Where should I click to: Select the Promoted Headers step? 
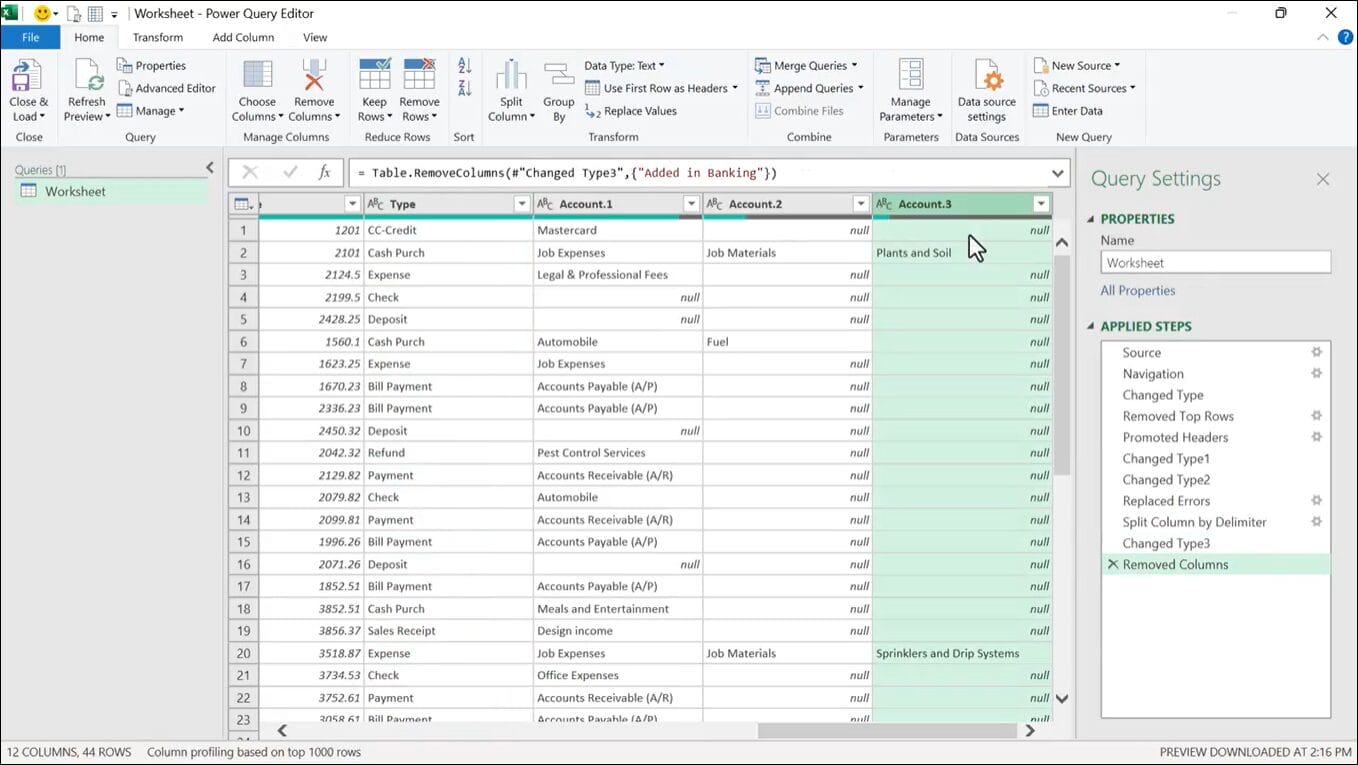tap(1175, 438)
